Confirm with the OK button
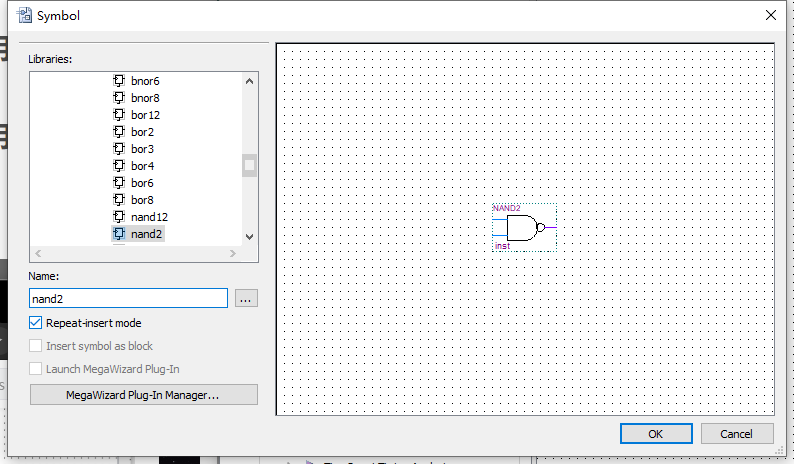The image size is (794, 464). (x=656, y=434)
